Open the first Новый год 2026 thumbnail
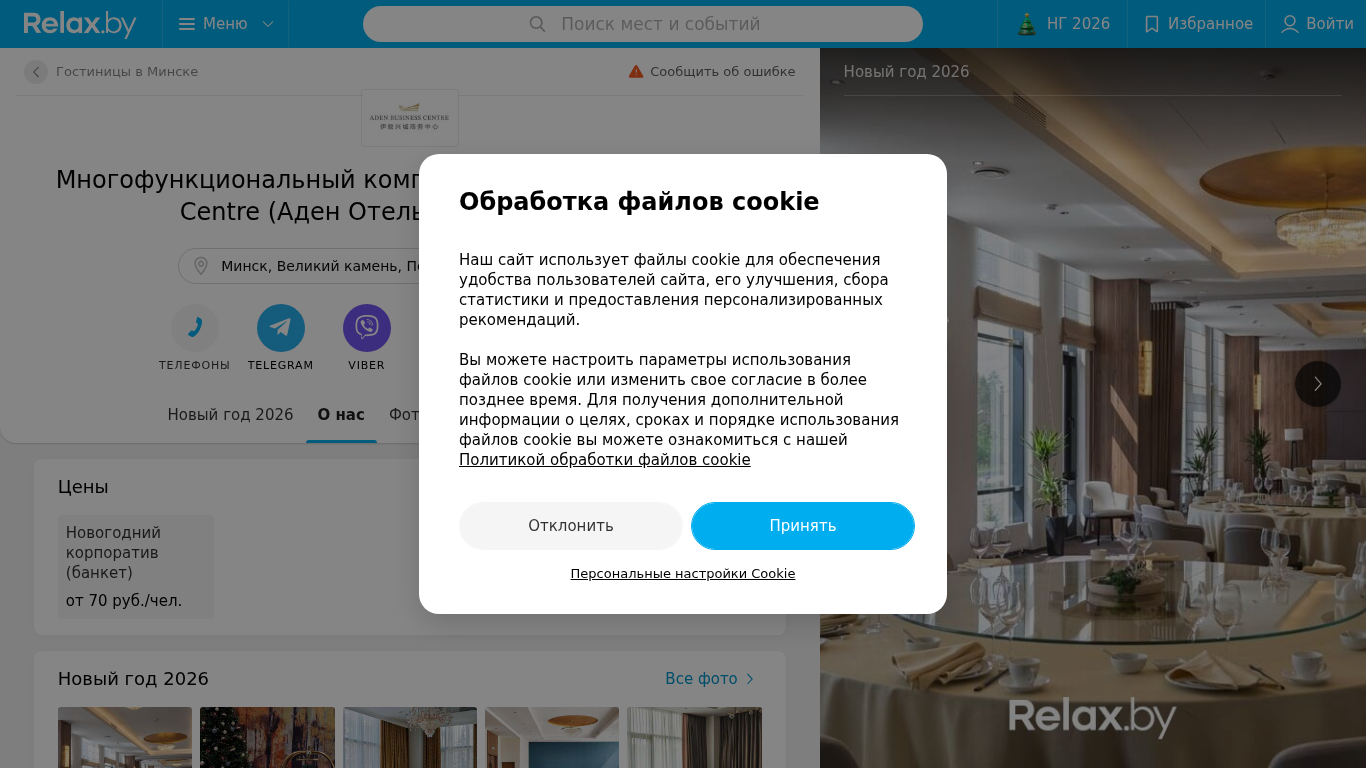 [125, 737]
